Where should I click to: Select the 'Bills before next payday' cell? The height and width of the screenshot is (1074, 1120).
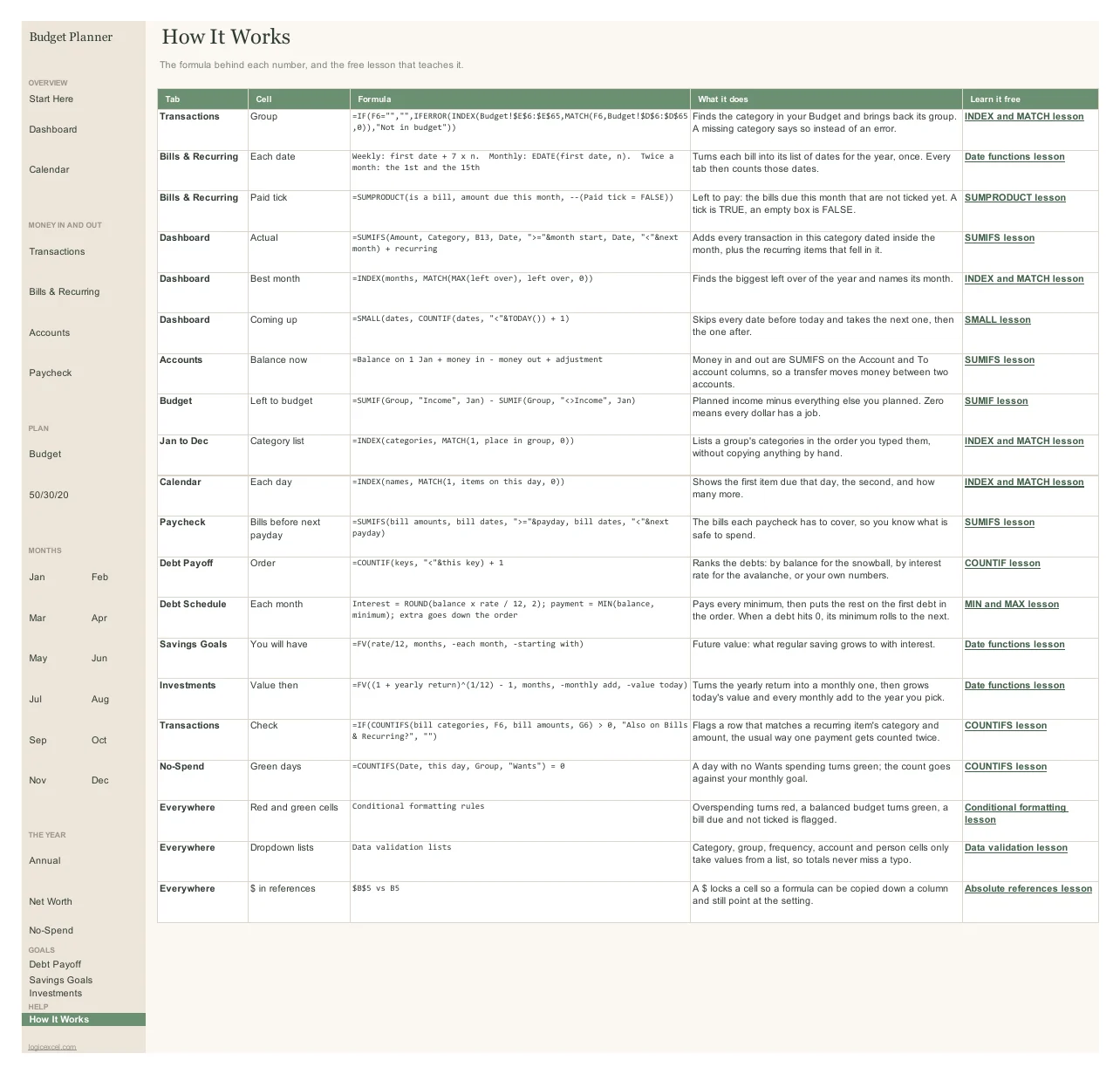click(299, 536)
